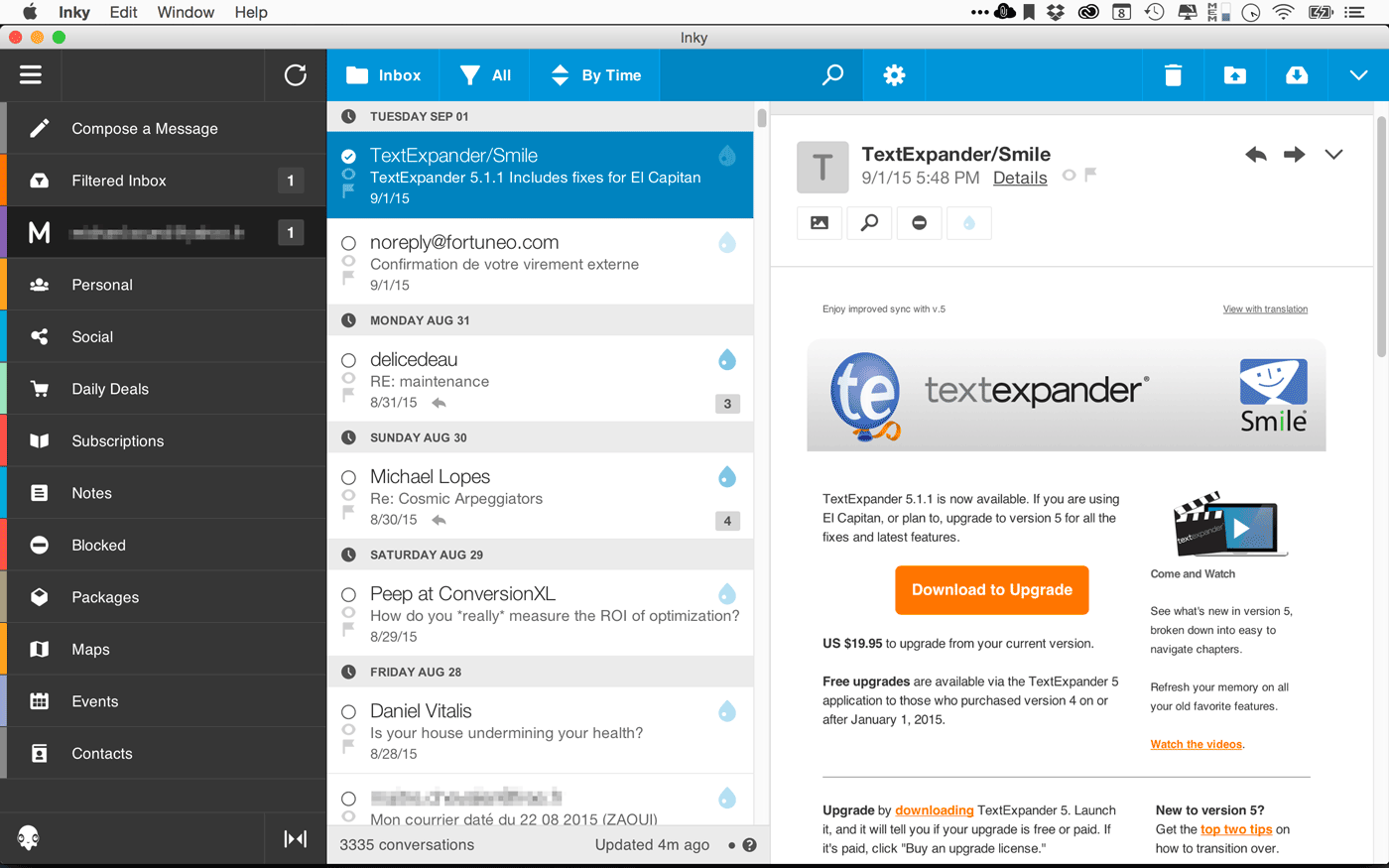
Task: Open settings with the gear icon
Action: (x=894, y=75)
